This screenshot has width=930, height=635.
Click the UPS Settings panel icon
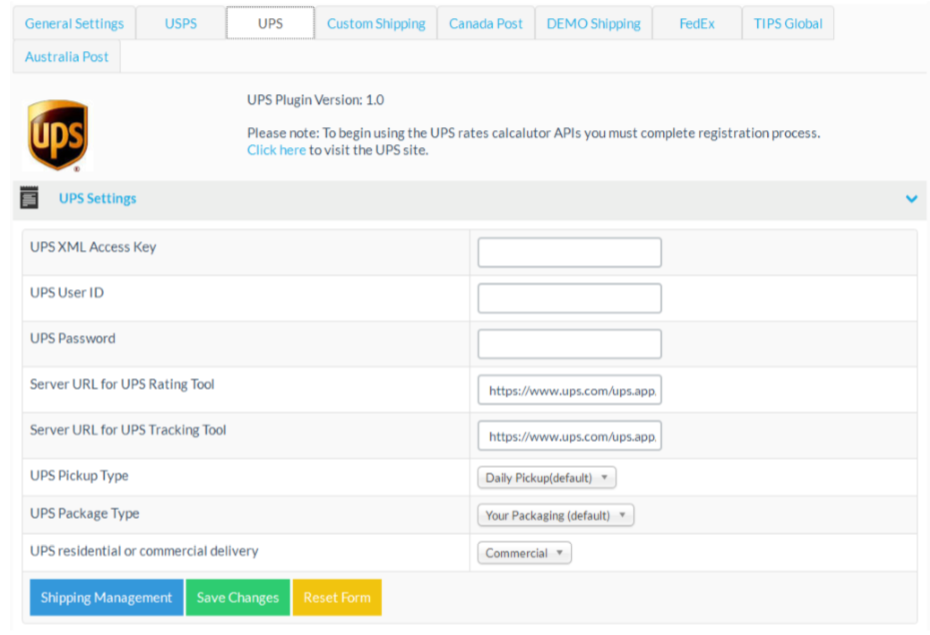pos(30,199)
